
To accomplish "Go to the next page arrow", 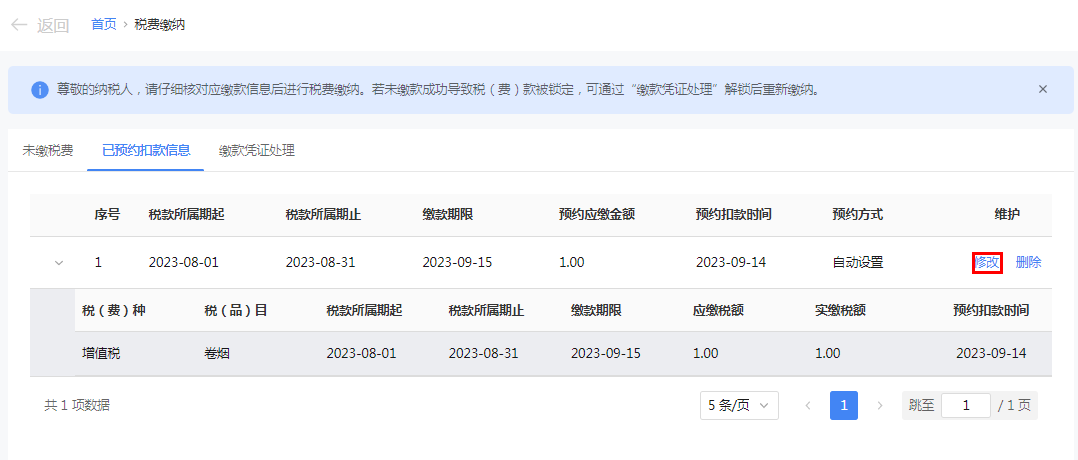I will point(880,406).
